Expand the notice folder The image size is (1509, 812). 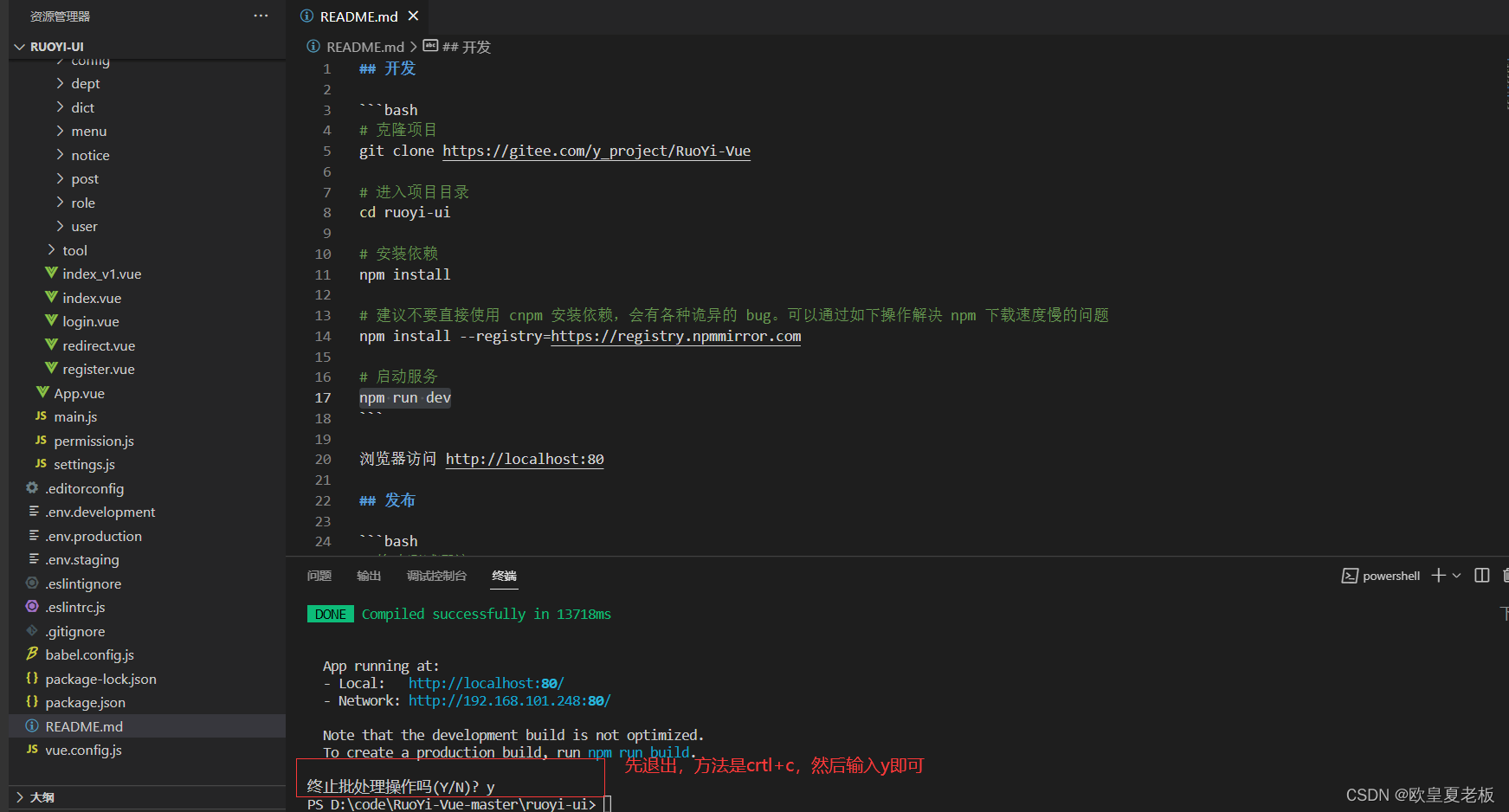tap(60, 155)
